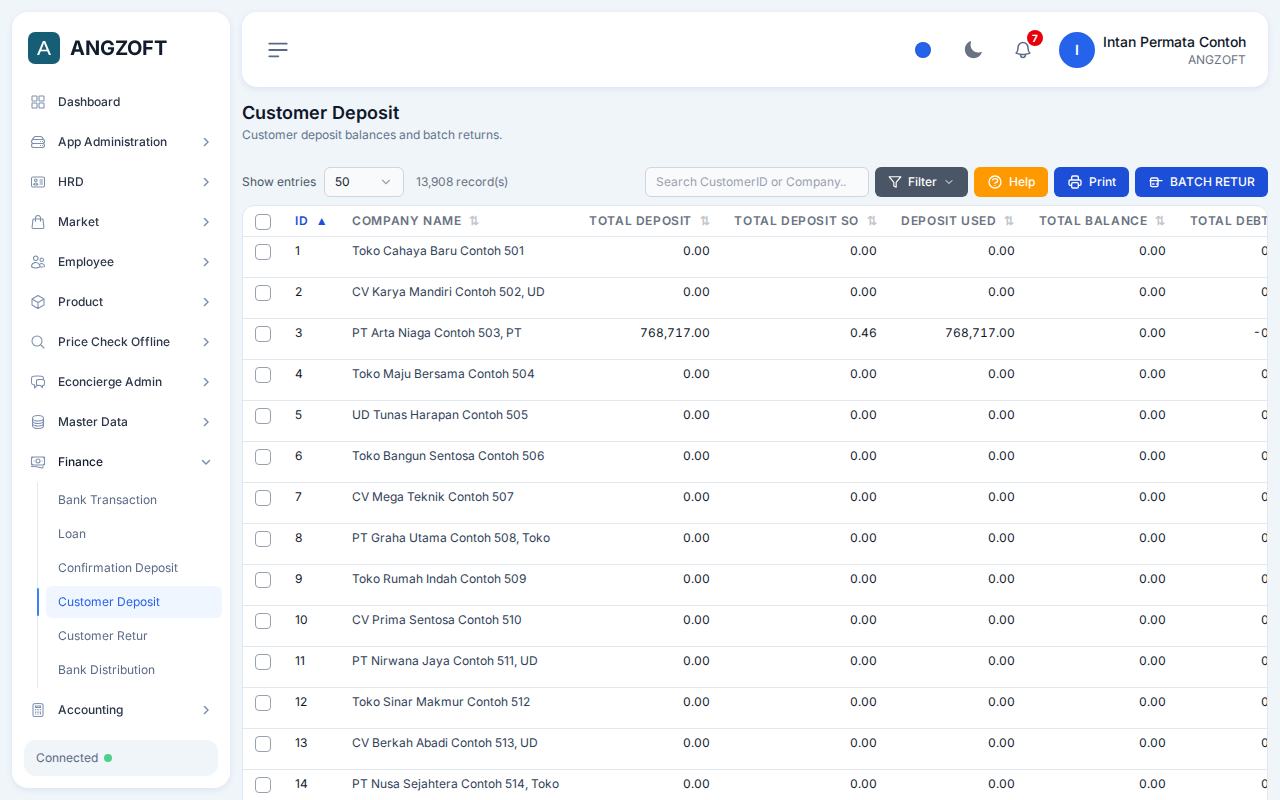
Task: Click the Master Data database icon
Action: pos(38,422)
